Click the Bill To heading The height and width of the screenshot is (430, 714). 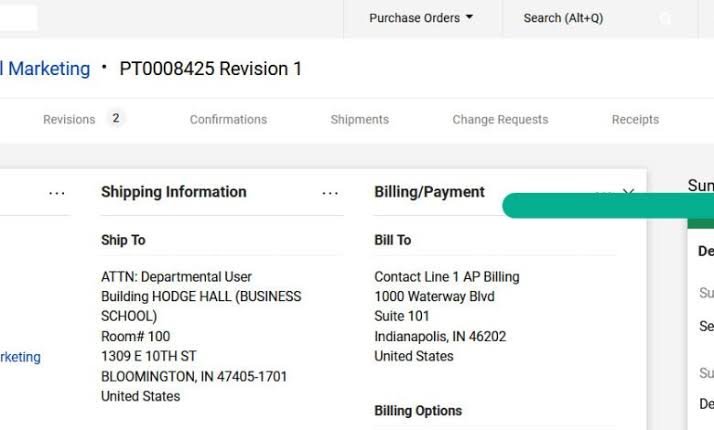[393, 240]
